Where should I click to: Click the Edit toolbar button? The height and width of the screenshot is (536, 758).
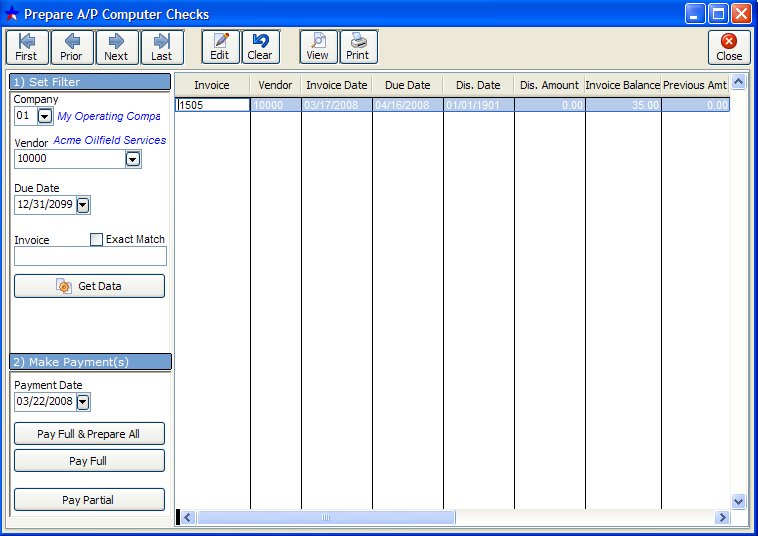pyautogui.click(x=220, y=47)
